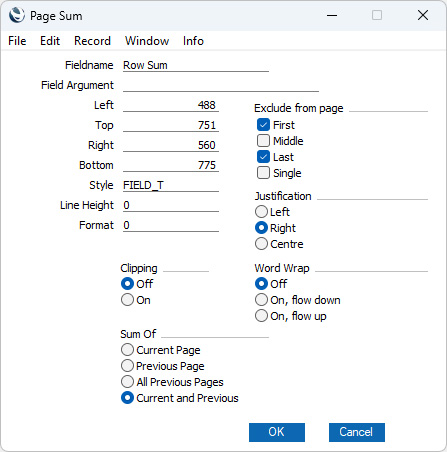Click the Fieldname input field

point(196,65)
